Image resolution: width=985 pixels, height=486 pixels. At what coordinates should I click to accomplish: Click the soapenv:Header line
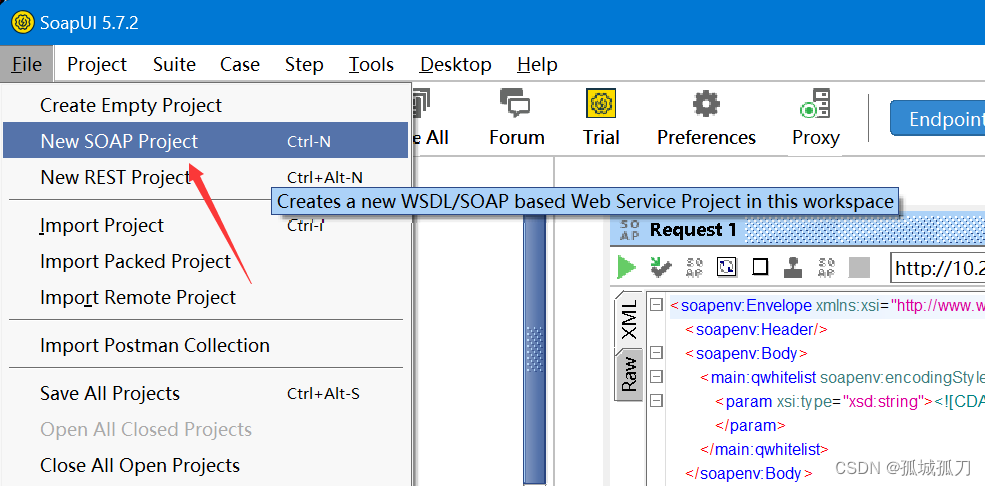click(756, 329)
